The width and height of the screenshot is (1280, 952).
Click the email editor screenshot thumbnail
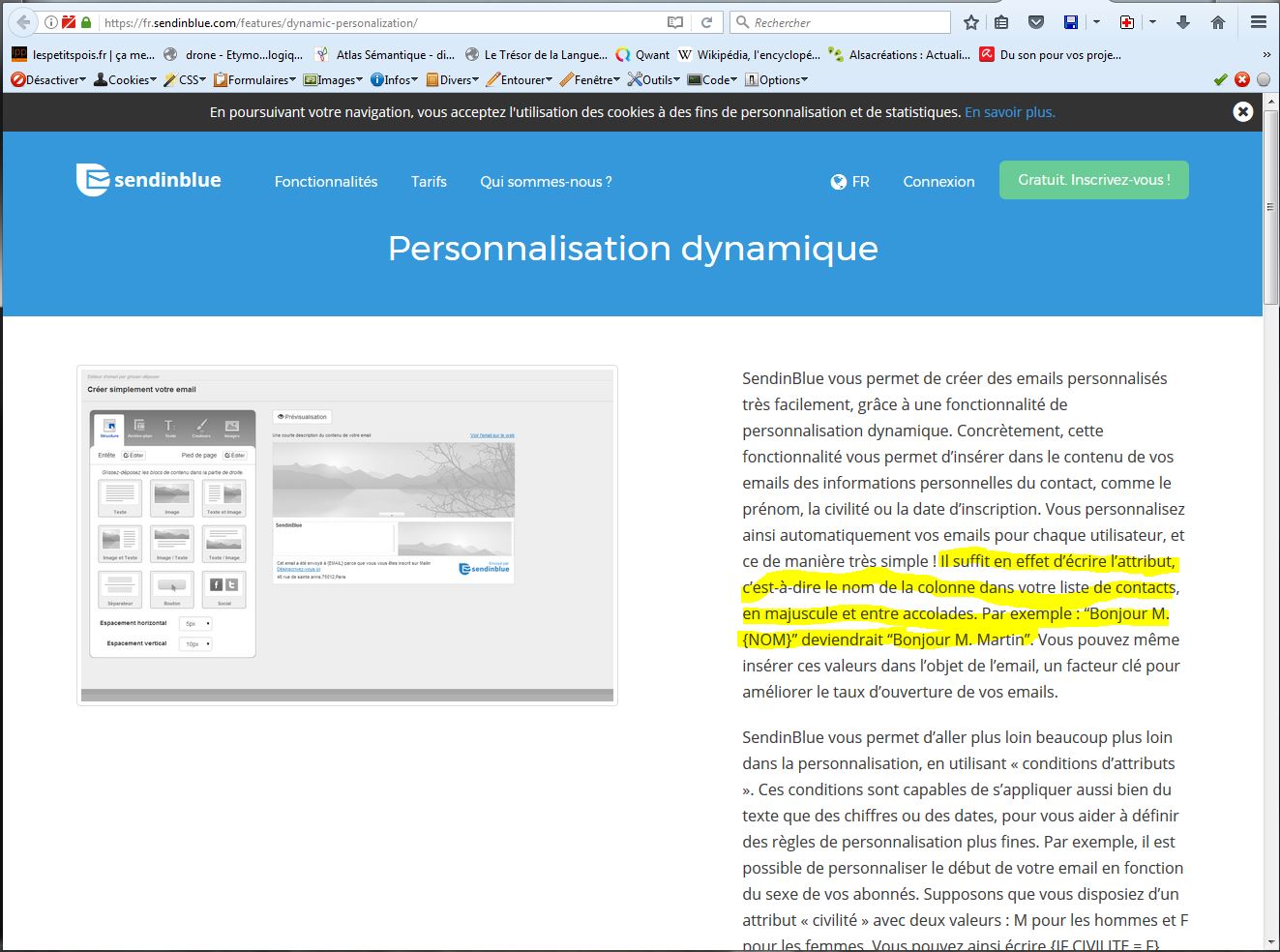pos(347,535)
